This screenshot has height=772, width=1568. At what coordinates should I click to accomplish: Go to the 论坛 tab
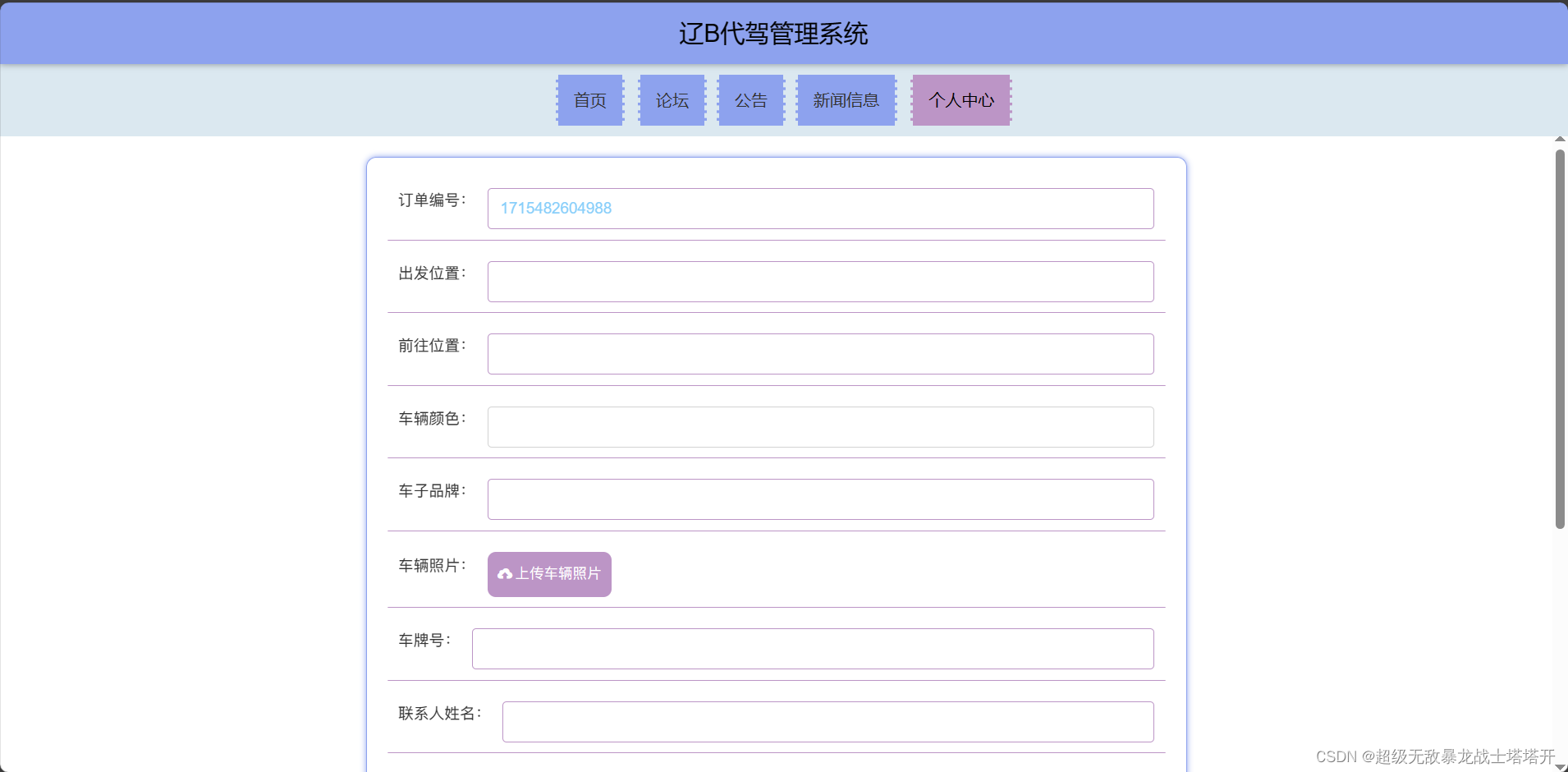[x=672, y=100]
